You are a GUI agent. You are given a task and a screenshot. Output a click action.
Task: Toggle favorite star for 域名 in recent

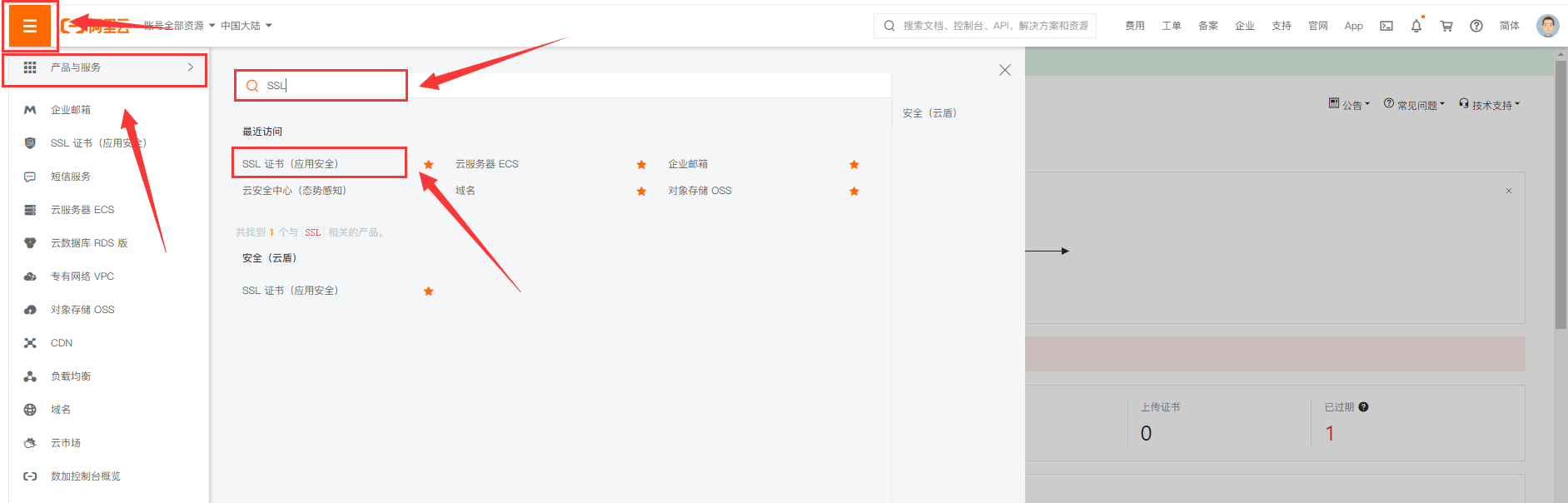641,191
